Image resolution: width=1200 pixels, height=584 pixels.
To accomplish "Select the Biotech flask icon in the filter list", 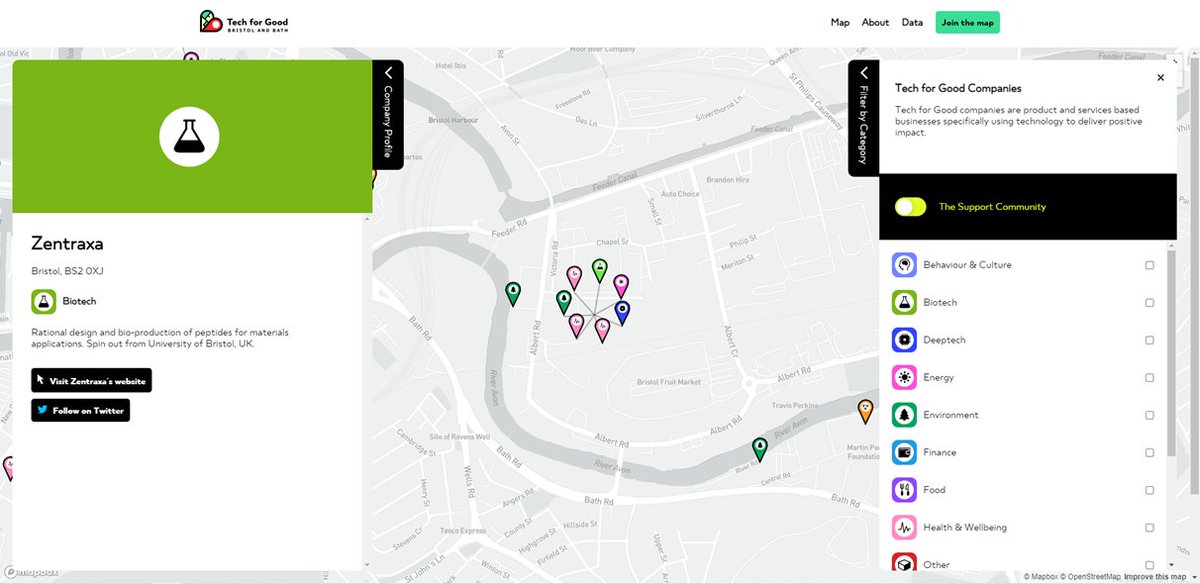I will [903, 302].
